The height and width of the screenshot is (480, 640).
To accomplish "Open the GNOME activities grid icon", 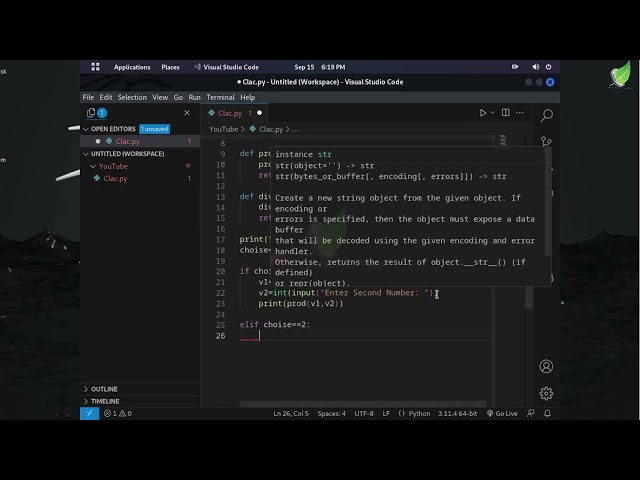I will point(95,67).
